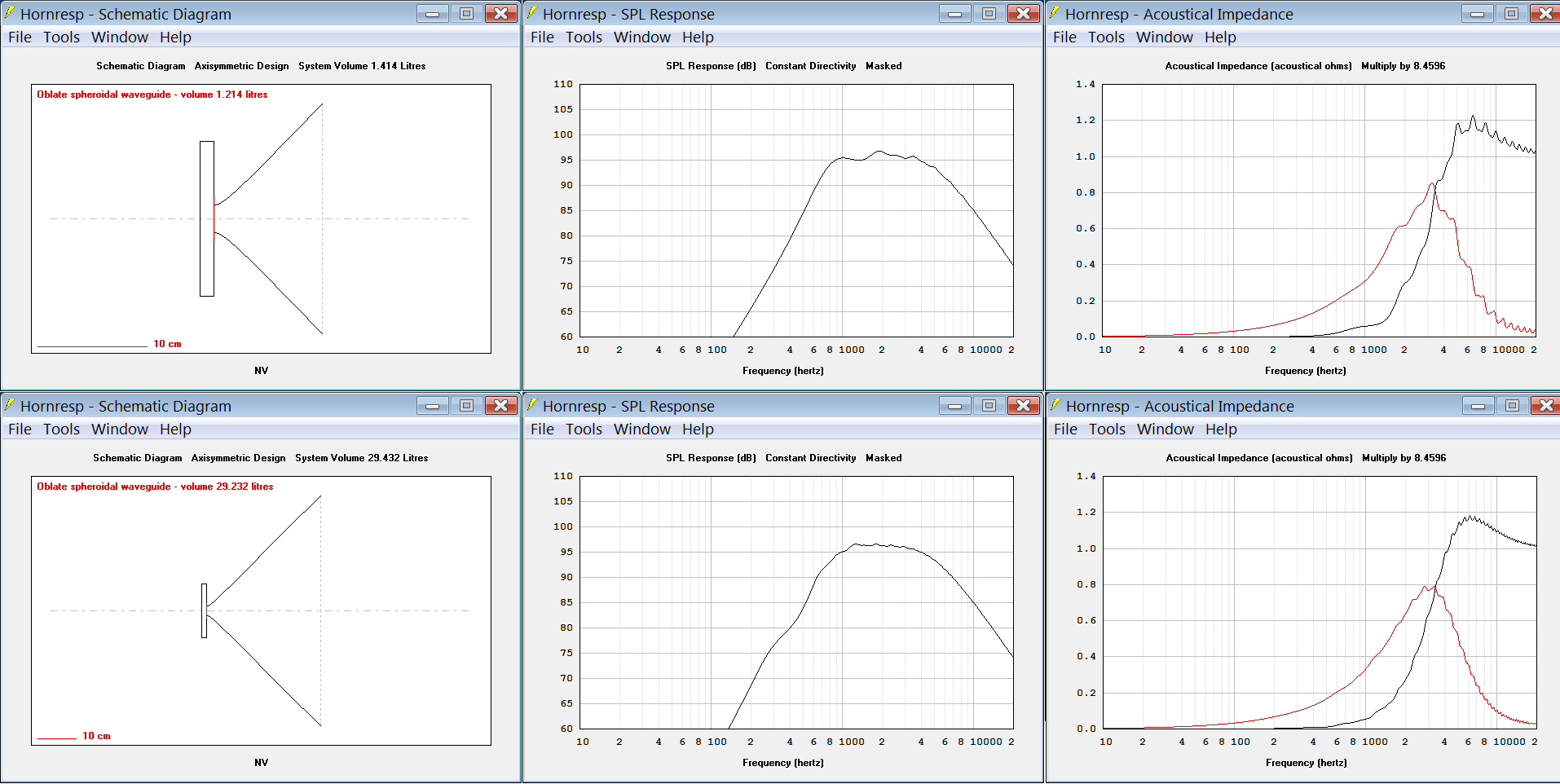Maximize the upper Schematic Diagram window
The width and height of the screenshot is (1560, 784).
pos(466,13)
